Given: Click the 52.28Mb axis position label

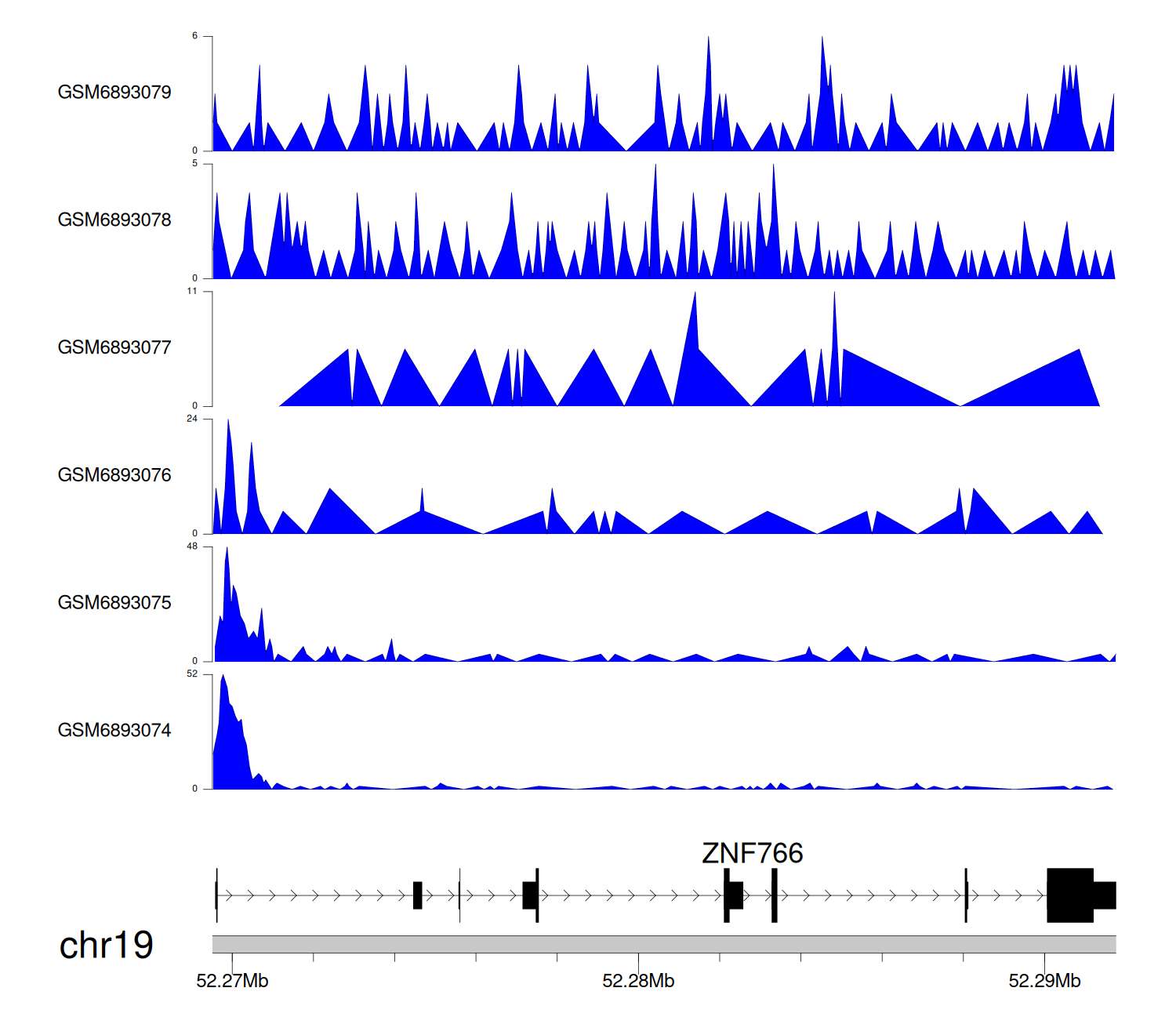Looking at the screenshot, I should click(638, 981).
